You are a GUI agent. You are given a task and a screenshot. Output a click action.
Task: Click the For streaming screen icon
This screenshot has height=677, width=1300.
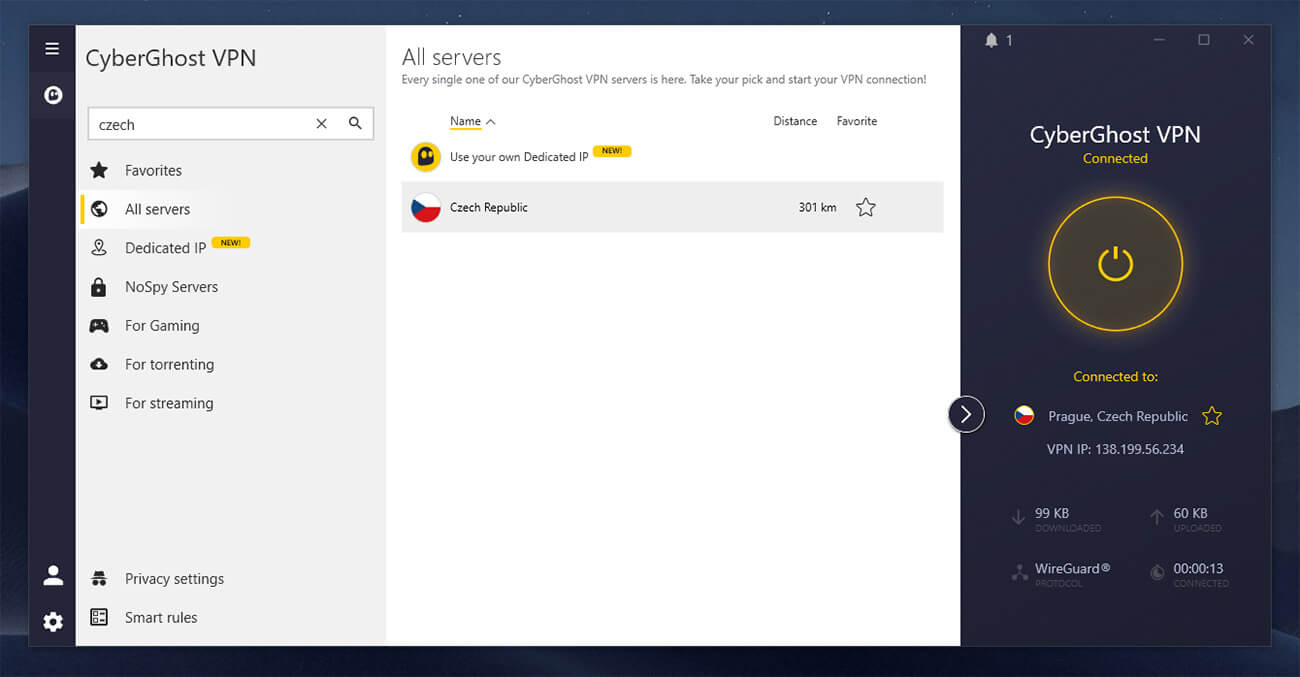[99, 403]
